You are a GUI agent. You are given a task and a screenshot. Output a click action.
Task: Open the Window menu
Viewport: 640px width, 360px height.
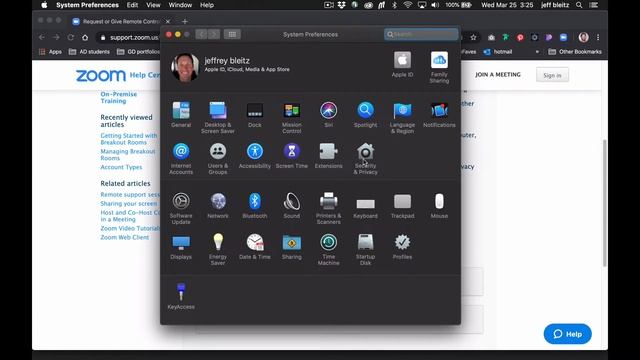180,5
